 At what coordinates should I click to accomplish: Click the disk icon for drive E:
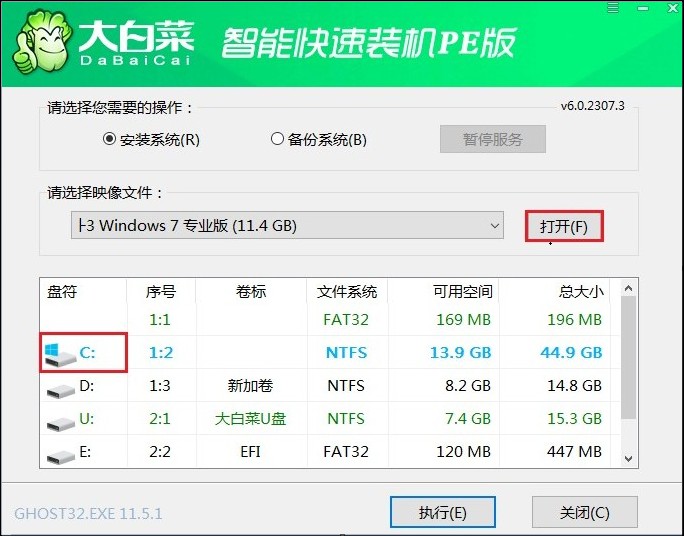[59, 454]
